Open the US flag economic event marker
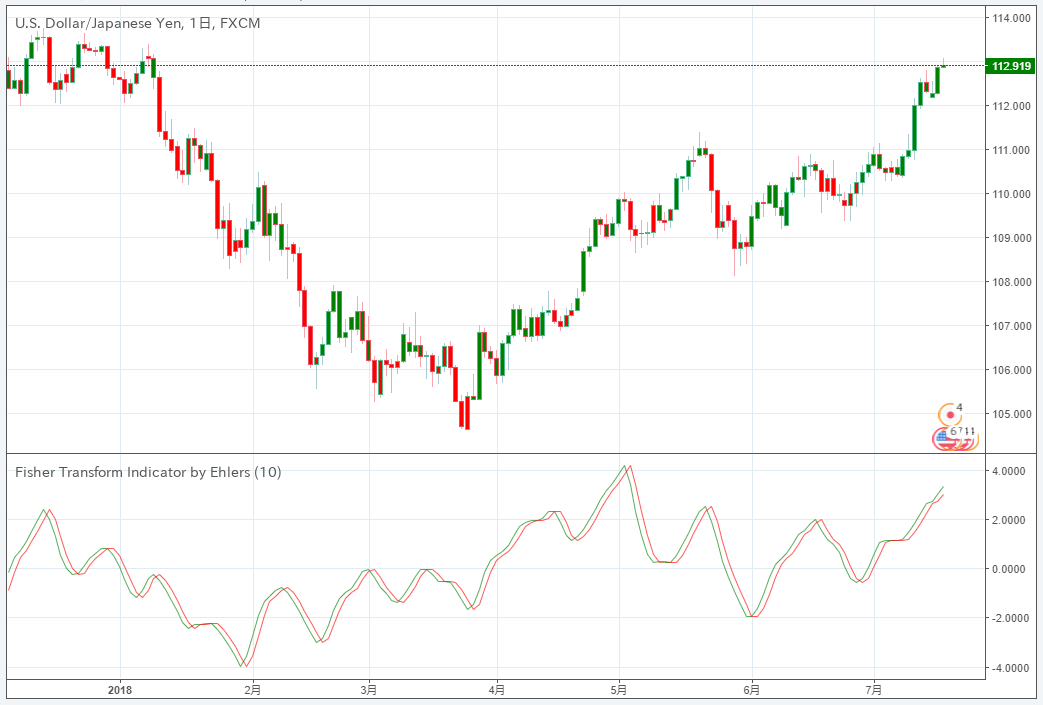 pyautogui.click(x=942, y=438)
